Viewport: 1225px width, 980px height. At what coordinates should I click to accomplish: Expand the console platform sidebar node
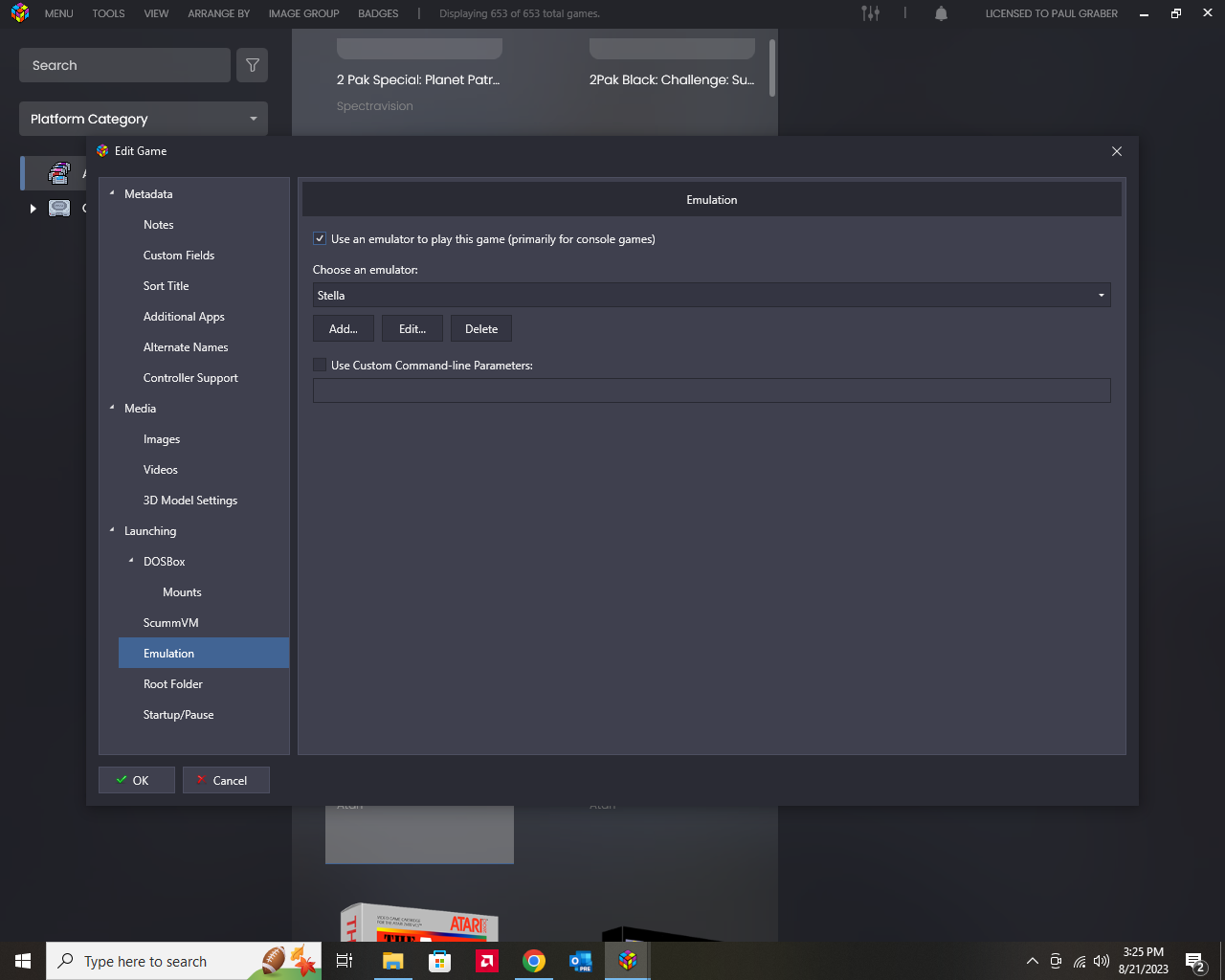click(x=33, y=209)
